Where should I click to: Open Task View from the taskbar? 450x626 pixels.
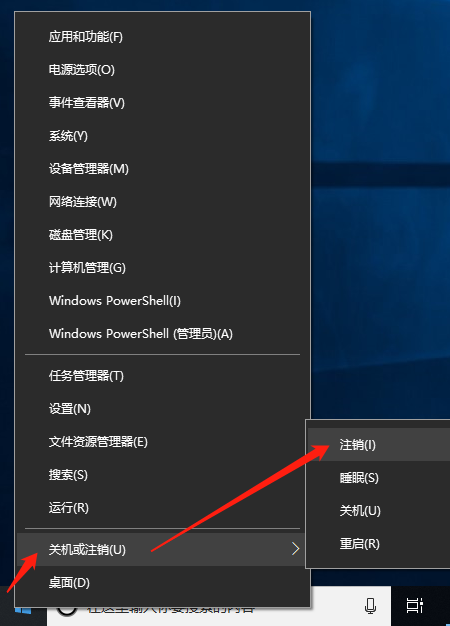pos(415,606)
